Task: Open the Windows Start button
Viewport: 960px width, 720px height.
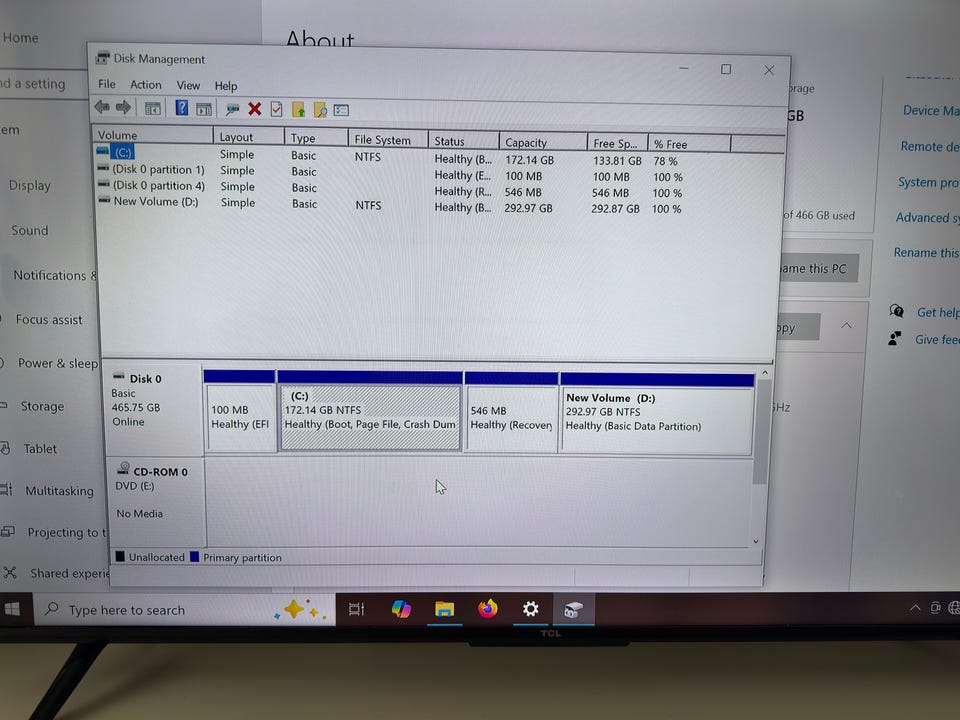Action: (12, 609)
